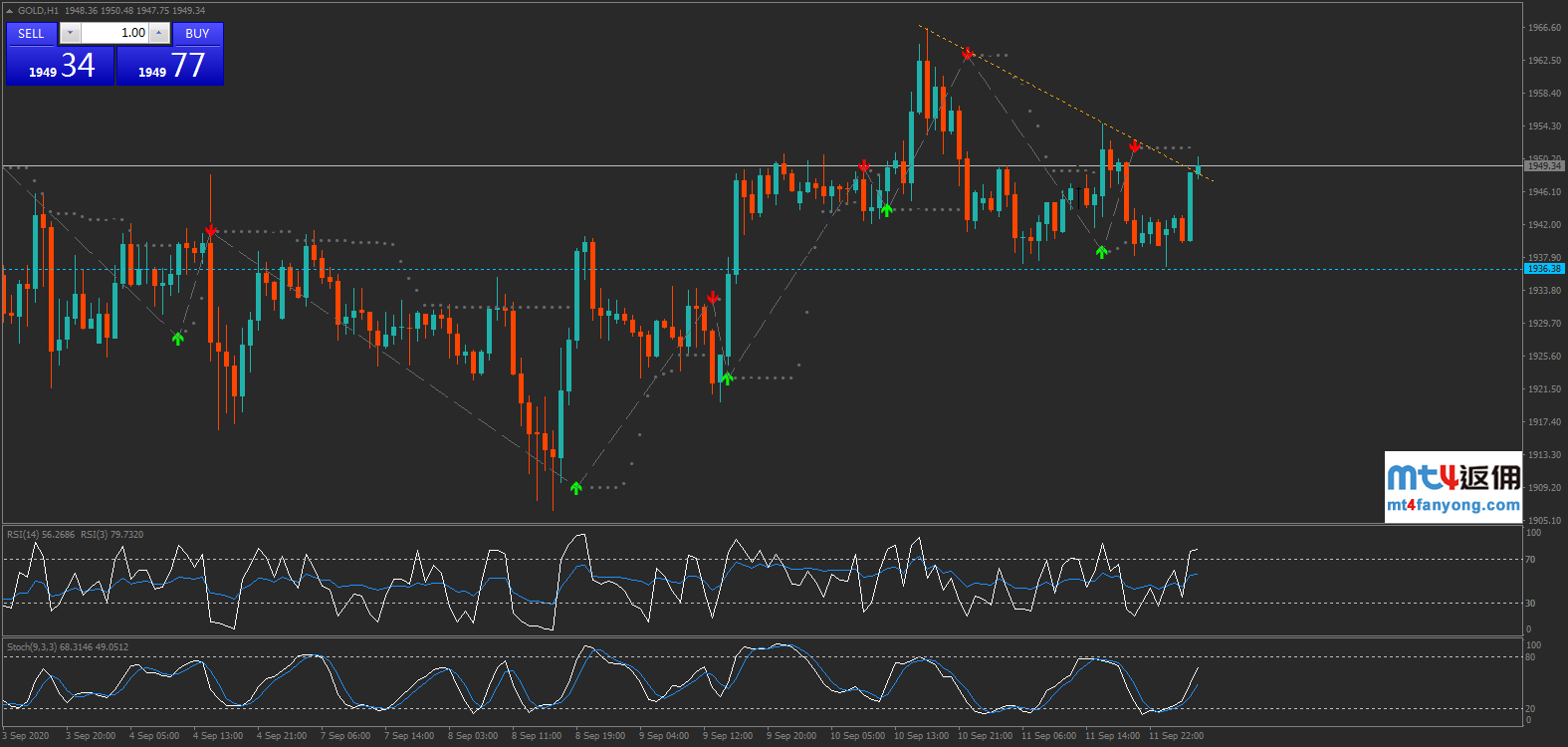Click the gray current-price label on the axis
The height and width of the screenshot is (747, 1568).
tap(1544, 166)
